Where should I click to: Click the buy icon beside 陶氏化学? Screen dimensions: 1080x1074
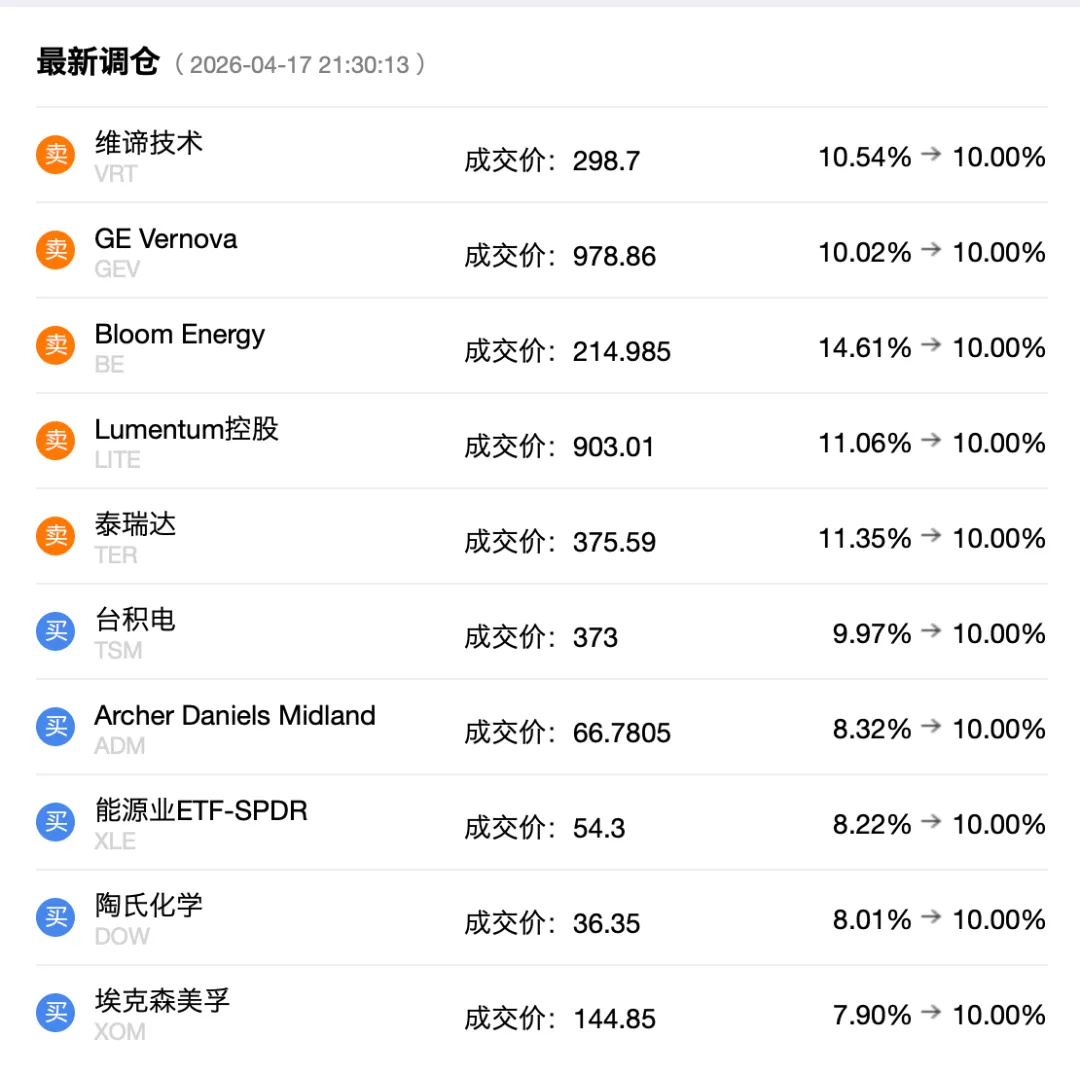[56, 917]
